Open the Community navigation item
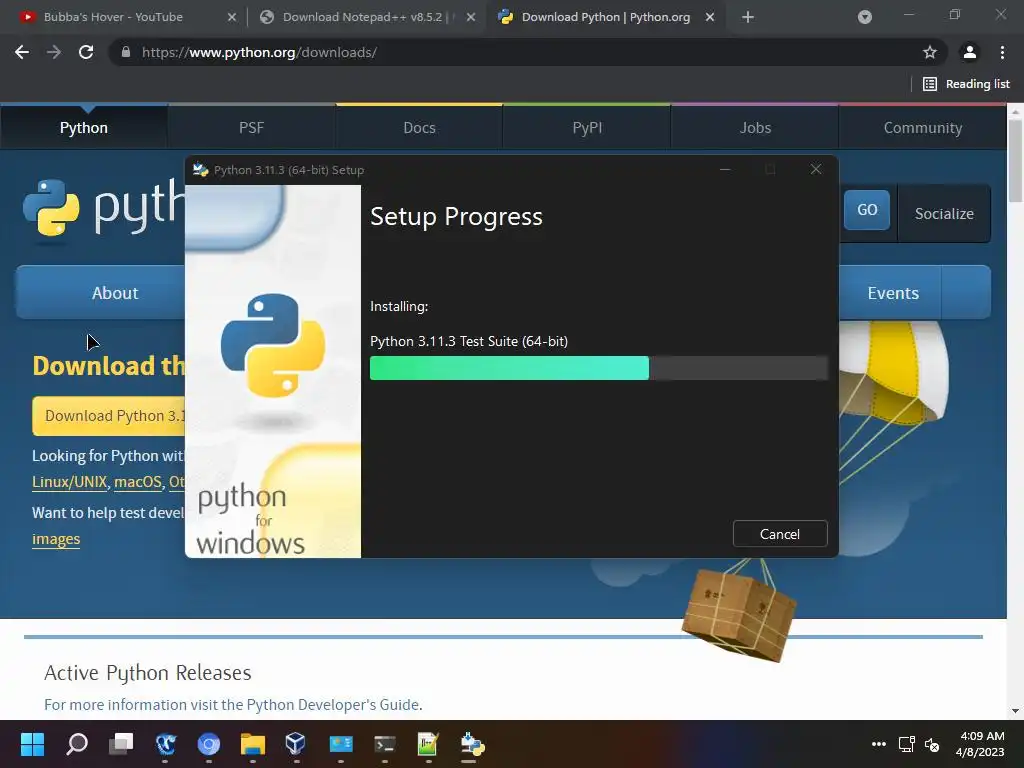Screen dimensions: 1024x768 [x=922, y=127]
